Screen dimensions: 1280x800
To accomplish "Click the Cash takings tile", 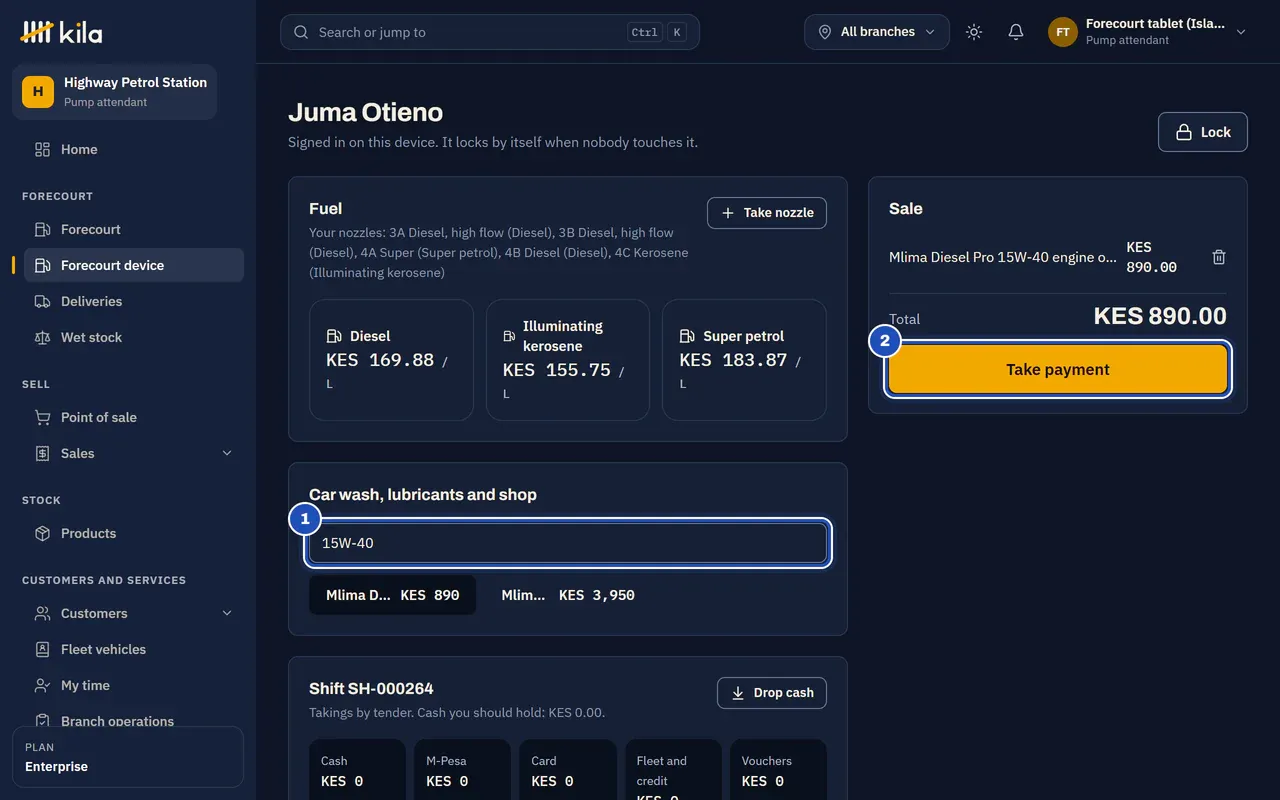I will 357,770.
